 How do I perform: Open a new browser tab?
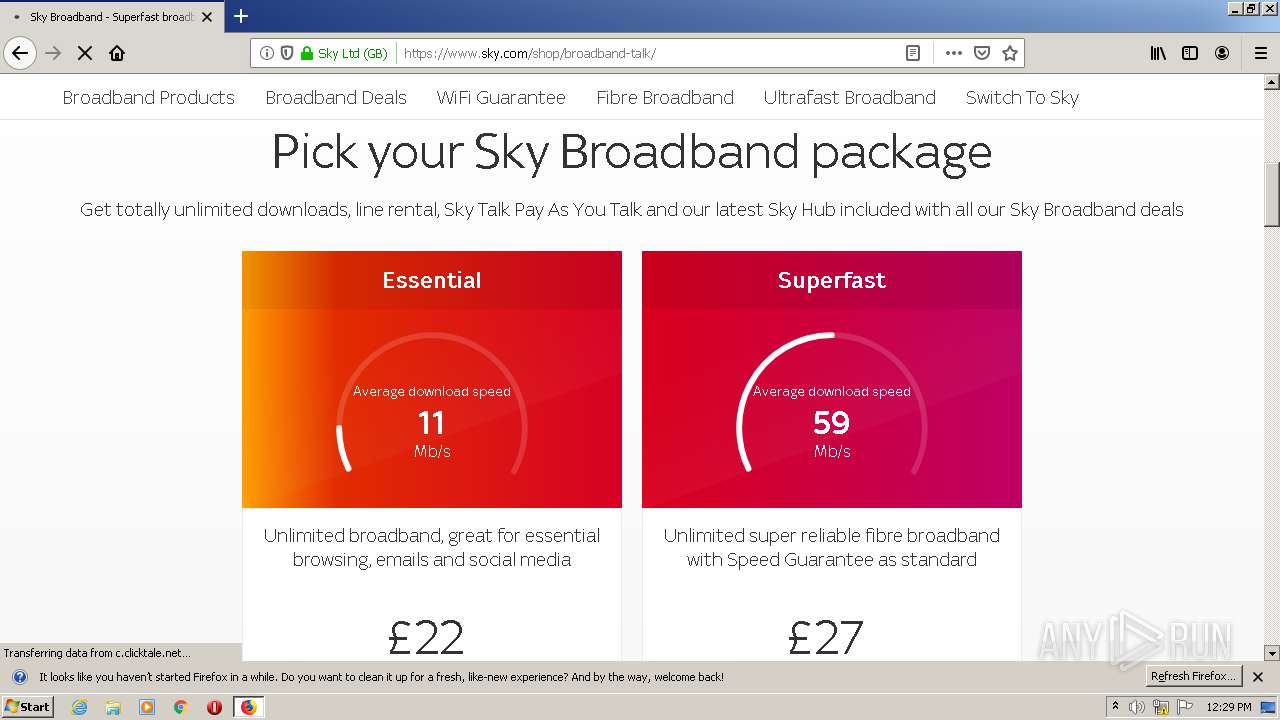click(x=241, y=16)
